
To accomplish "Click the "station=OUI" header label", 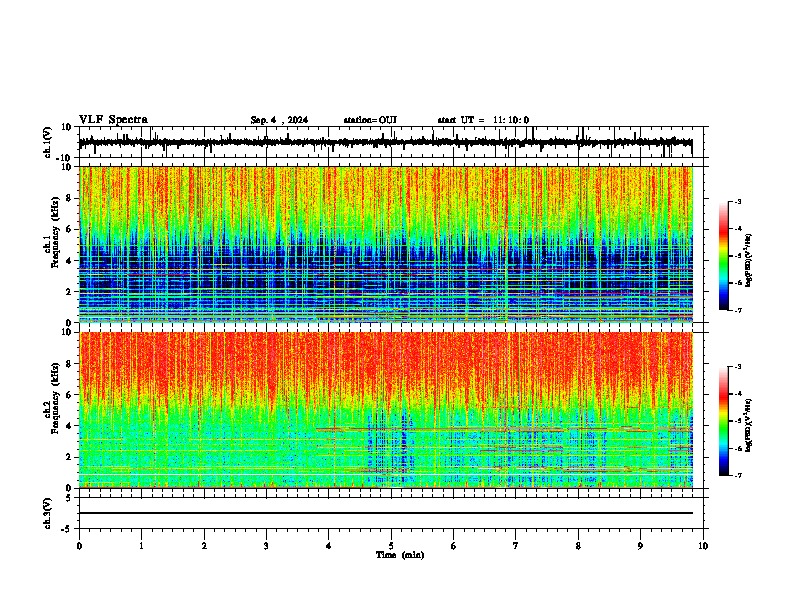I will [x=370, y=120].
